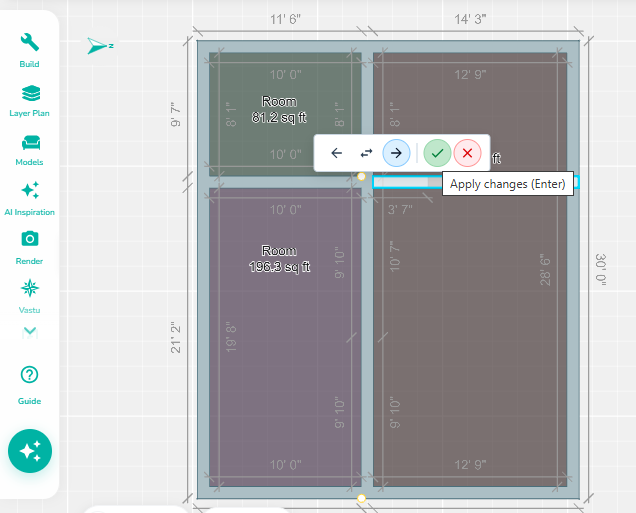Viewport: 636px width, 513px height.
Task: Select the right arrow direction button
Action: pyautogui.click(x=396, y=153)
